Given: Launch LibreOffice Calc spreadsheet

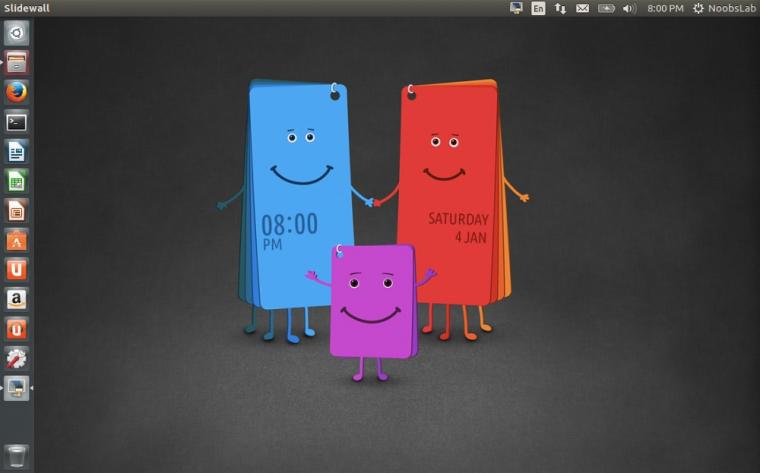Looking at the screenshot, I should pyautogui.click(x=16, y=181).
